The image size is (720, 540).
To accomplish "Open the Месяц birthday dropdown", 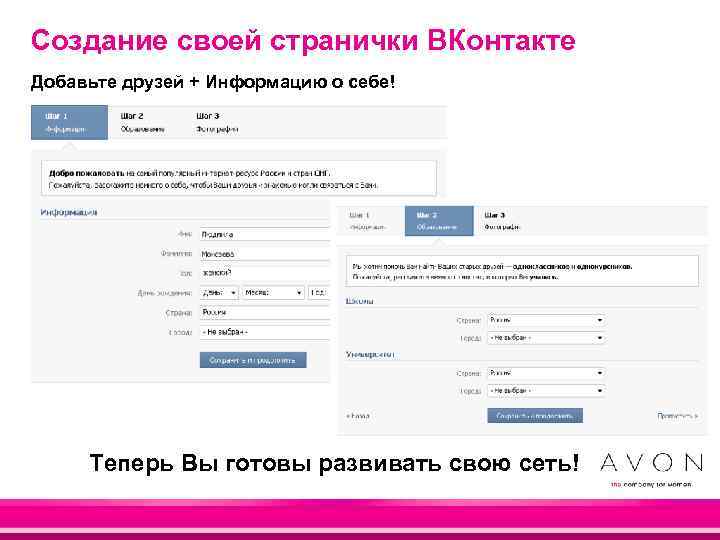I will pos(273,292).
